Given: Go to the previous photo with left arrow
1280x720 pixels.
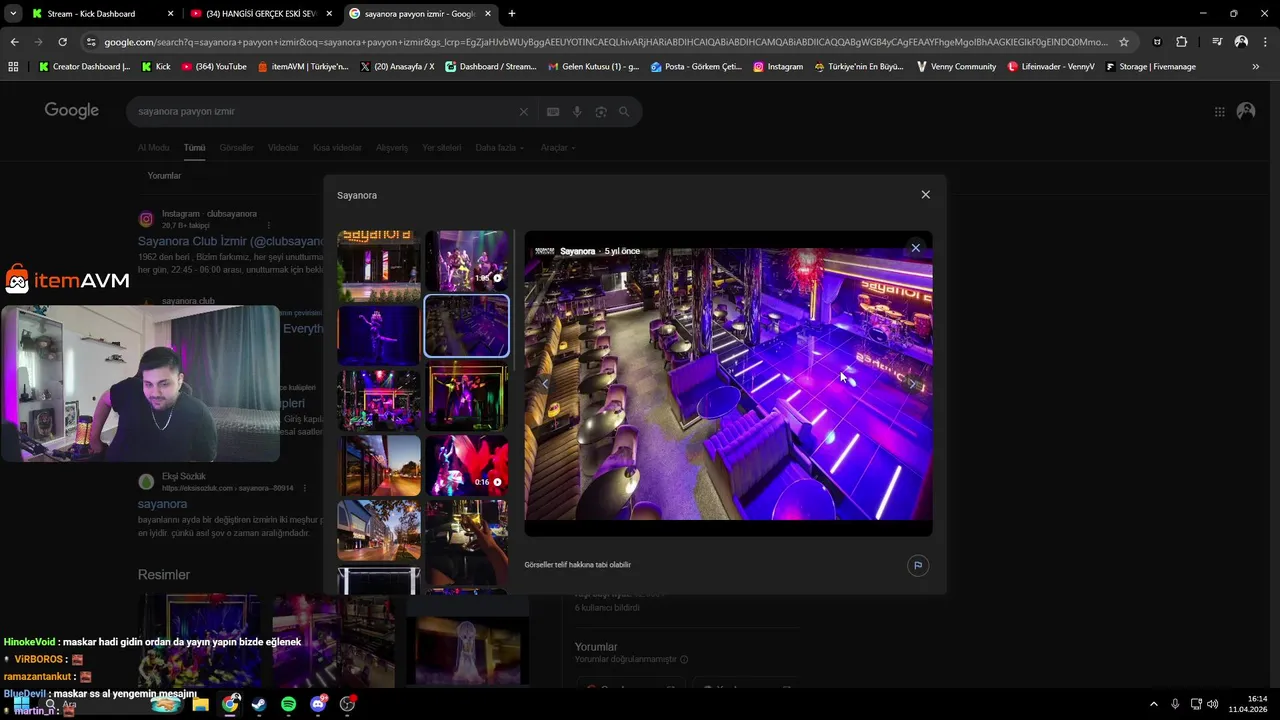Looking at the screenshot, I should click(x=545, y=384).
